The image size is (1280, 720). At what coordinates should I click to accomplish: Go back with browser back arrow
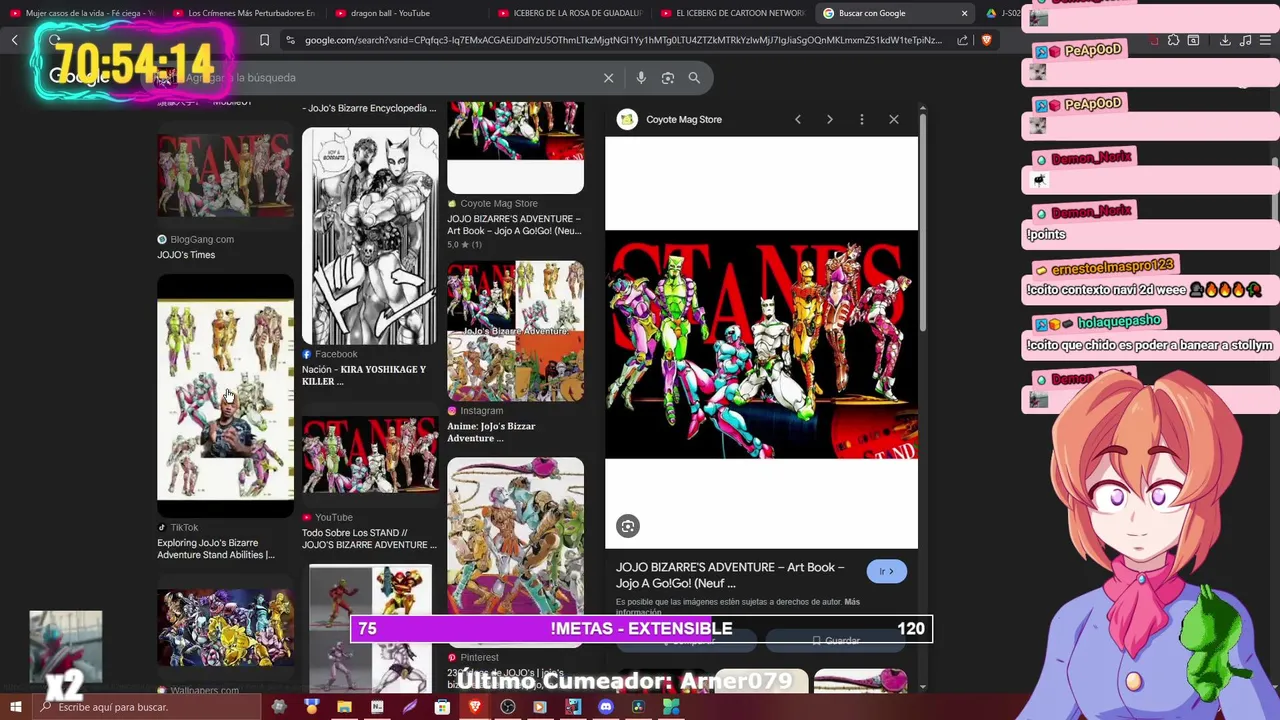[15, 40]
